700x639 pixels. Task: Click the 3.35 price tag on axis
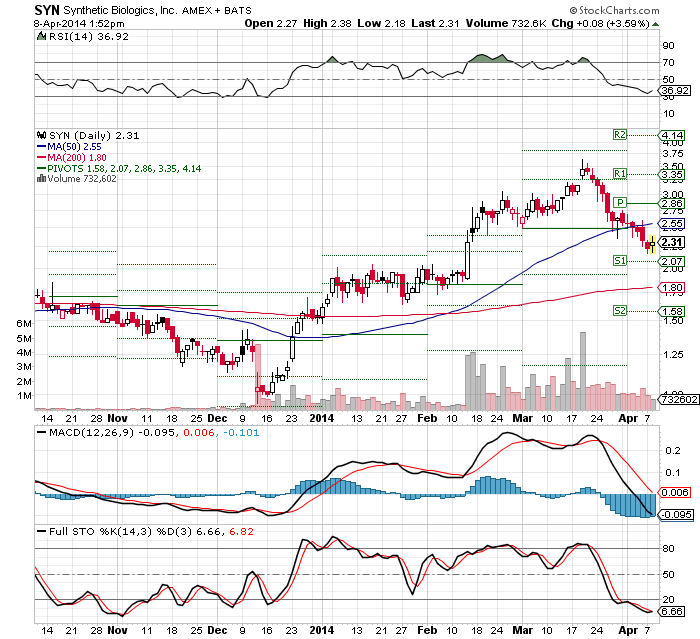click(x=672, y=174)
